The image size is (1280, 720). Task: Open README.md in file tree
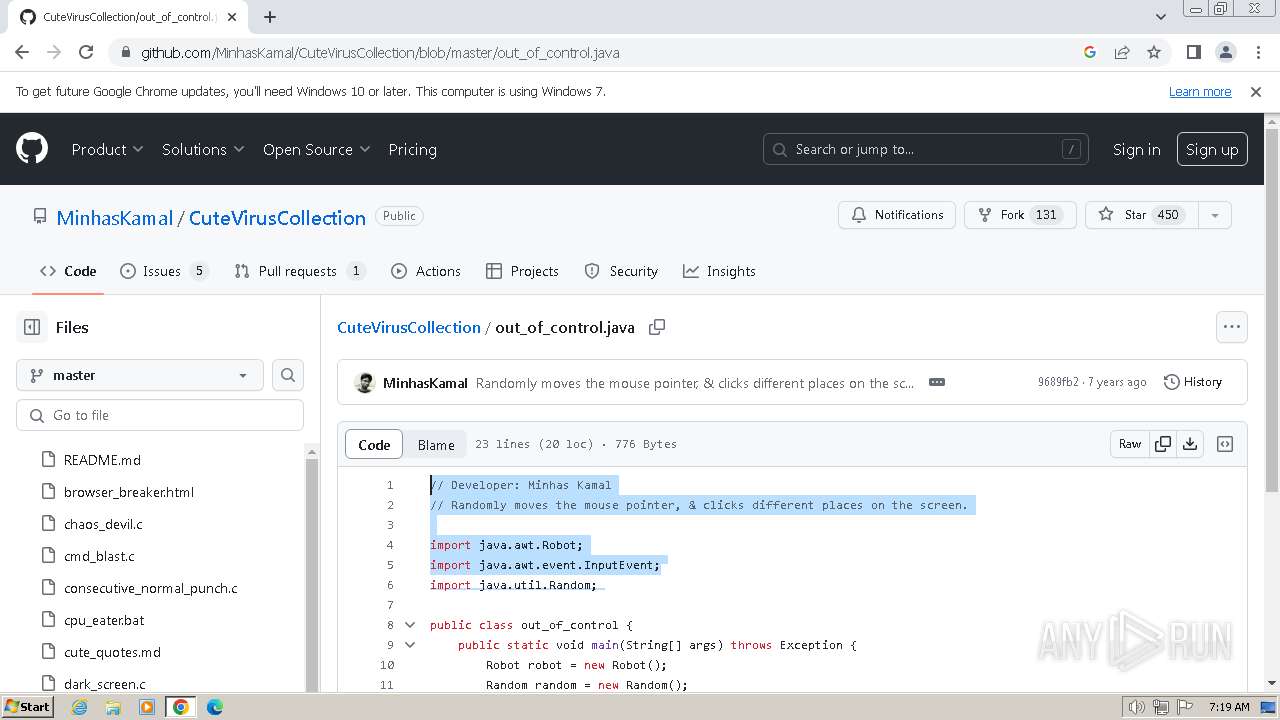pyautogui.click(x=102, y=460)
